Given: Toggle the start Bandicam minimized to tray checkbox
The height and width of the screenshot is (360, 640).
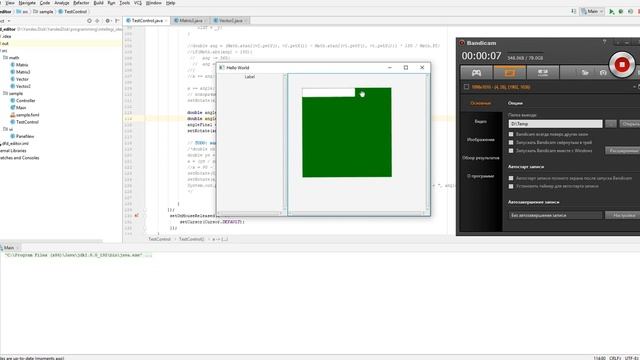Looking at the screenshot, I should tap(511, 142).
